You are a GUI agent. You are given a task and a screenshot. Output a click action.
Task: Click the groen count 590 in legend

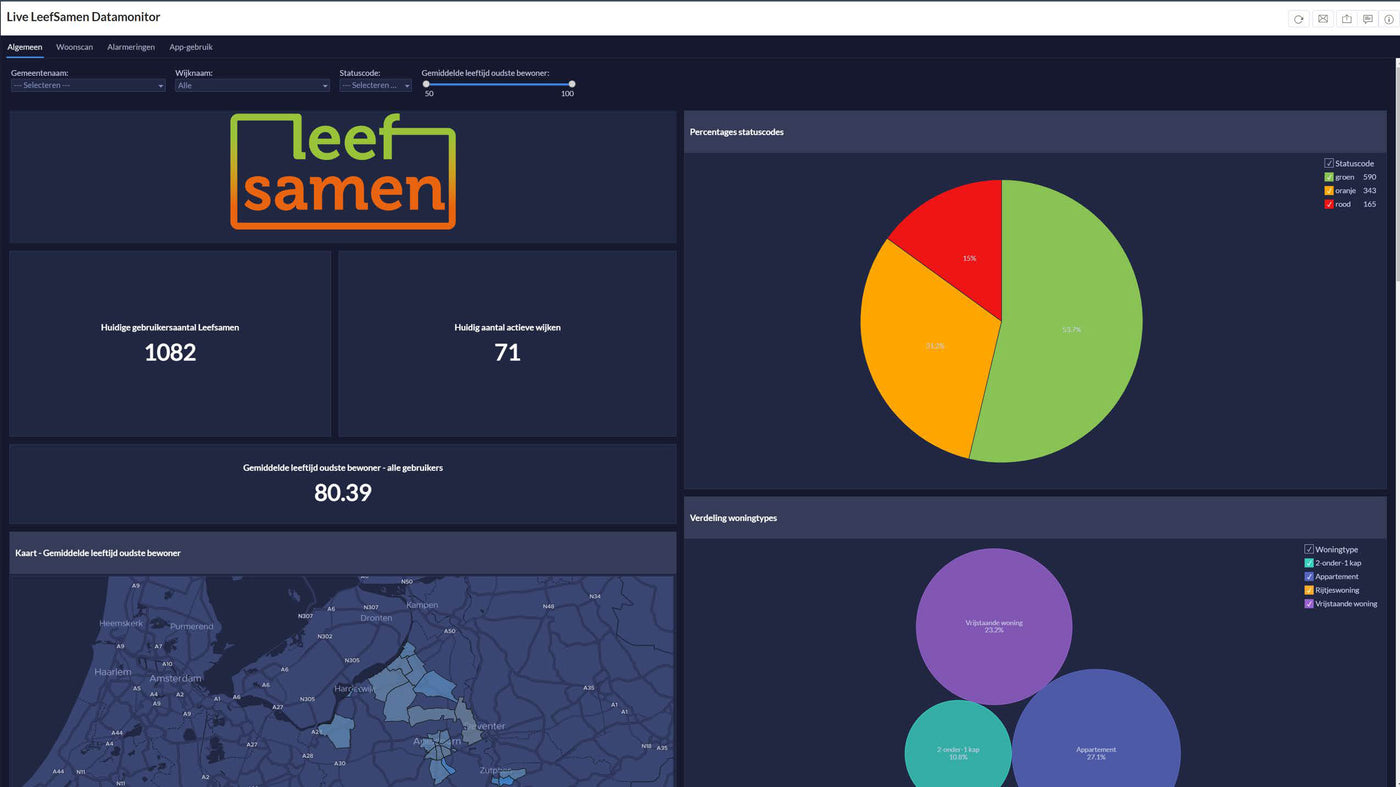[1369, 177]
